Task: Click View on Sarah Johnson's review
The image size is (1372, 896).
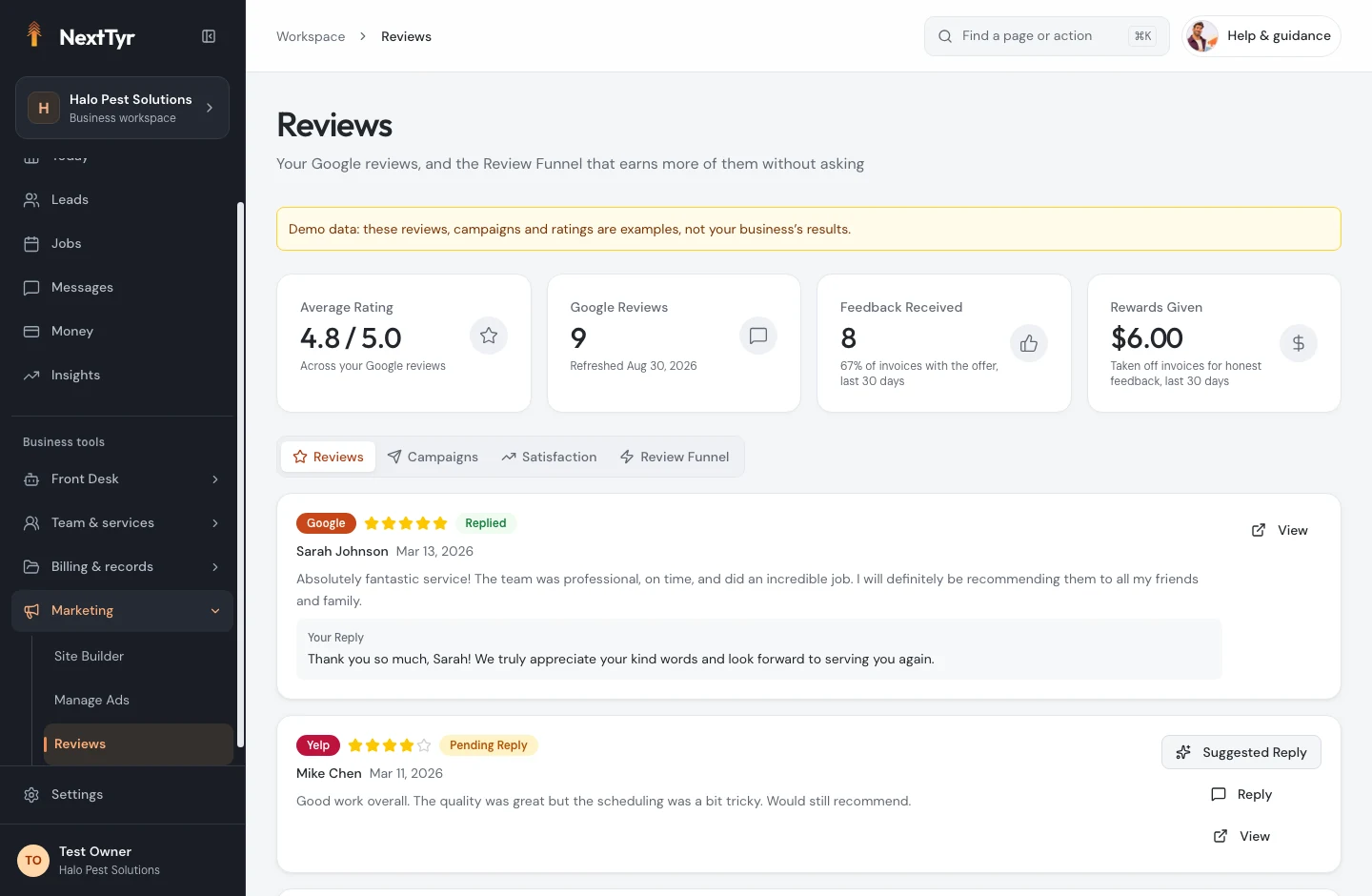Action: [1280, 530]
